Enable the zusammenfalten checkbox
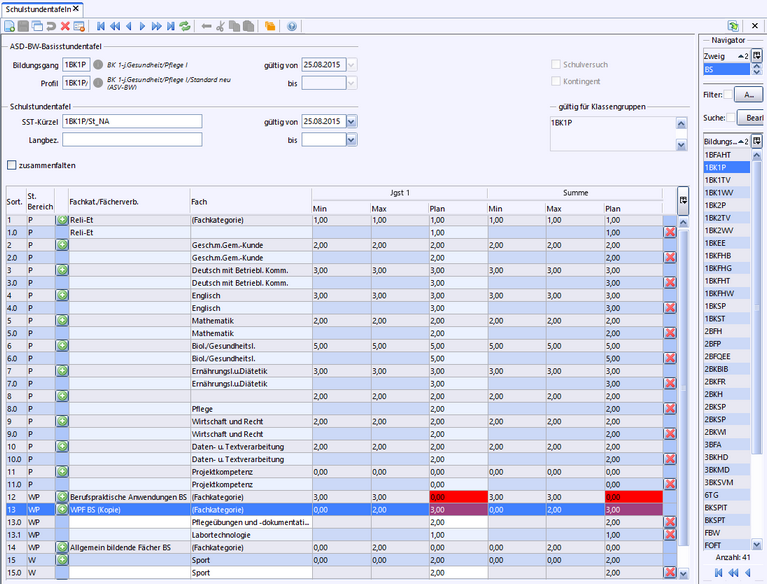 12,165
